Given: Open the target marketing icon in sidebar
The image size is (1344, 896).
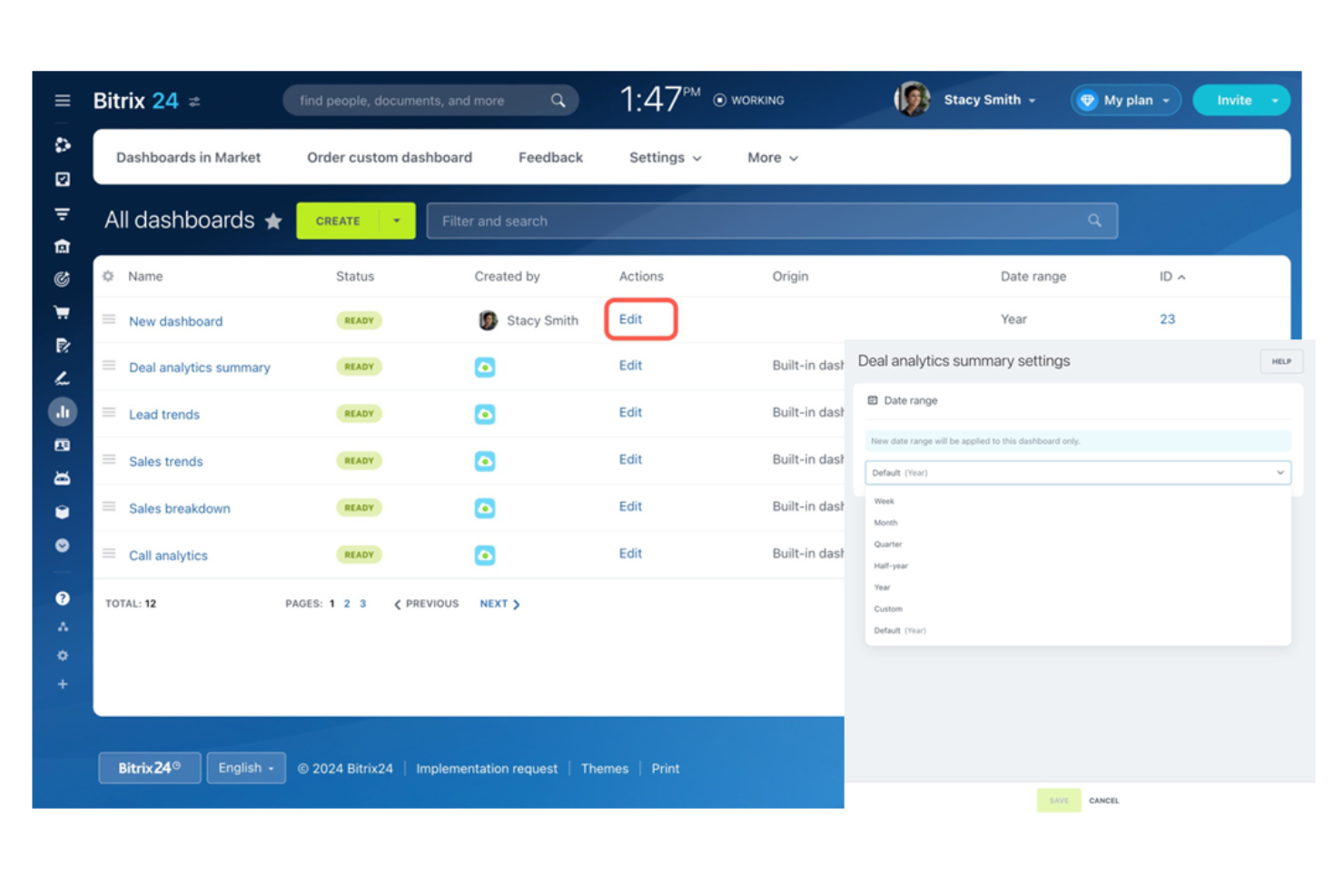Looking at the screenshot, I should (x=63, y=279).
